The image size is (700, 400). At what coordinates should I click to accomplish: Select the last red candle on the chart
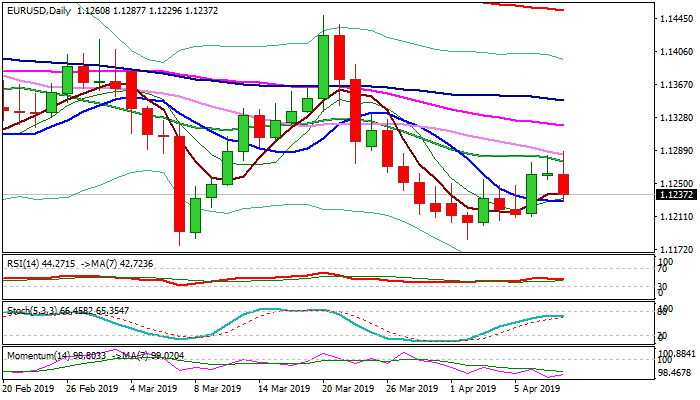(x=564, y=184)
